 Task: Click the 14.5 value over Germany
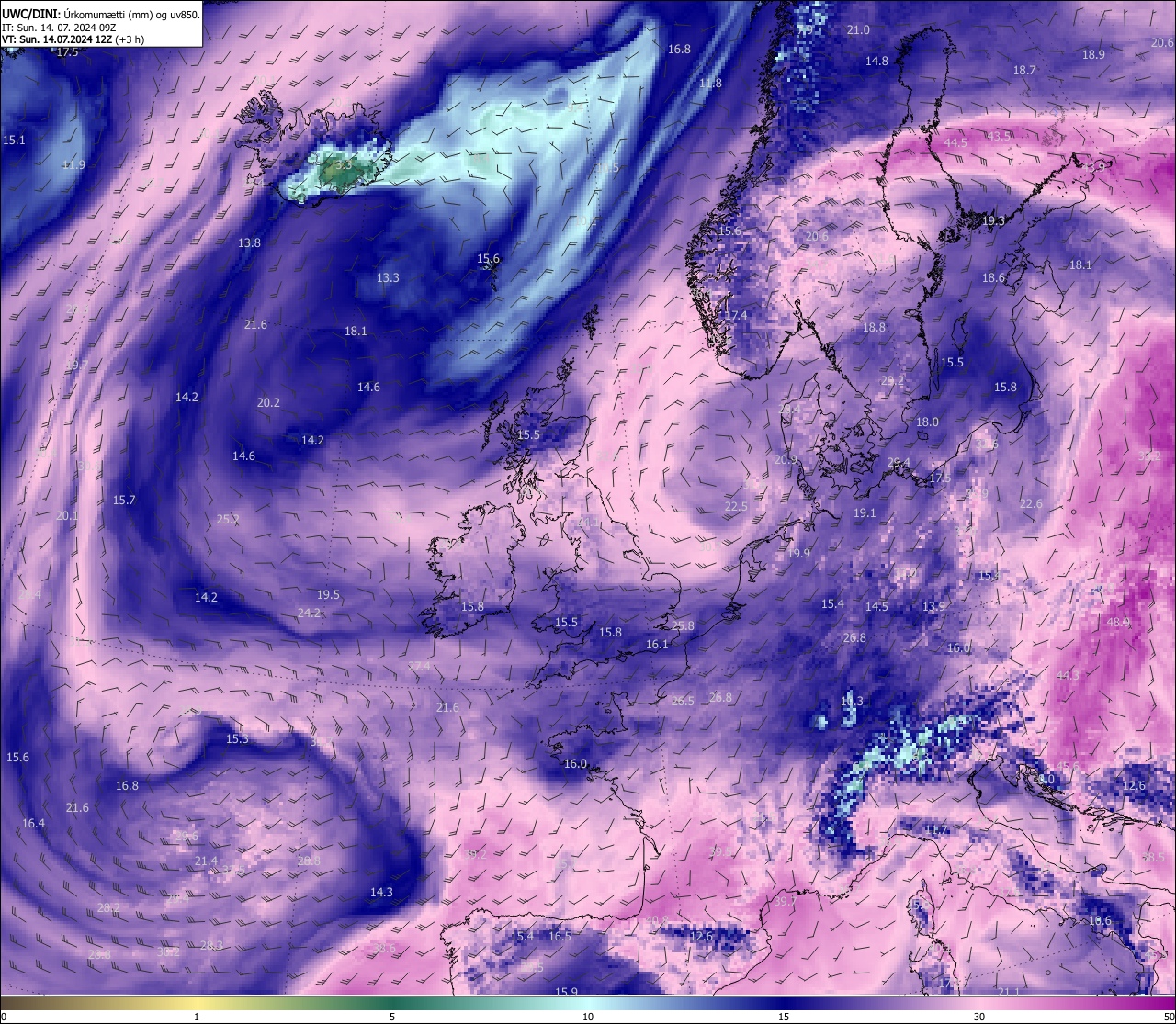(876, 607)
